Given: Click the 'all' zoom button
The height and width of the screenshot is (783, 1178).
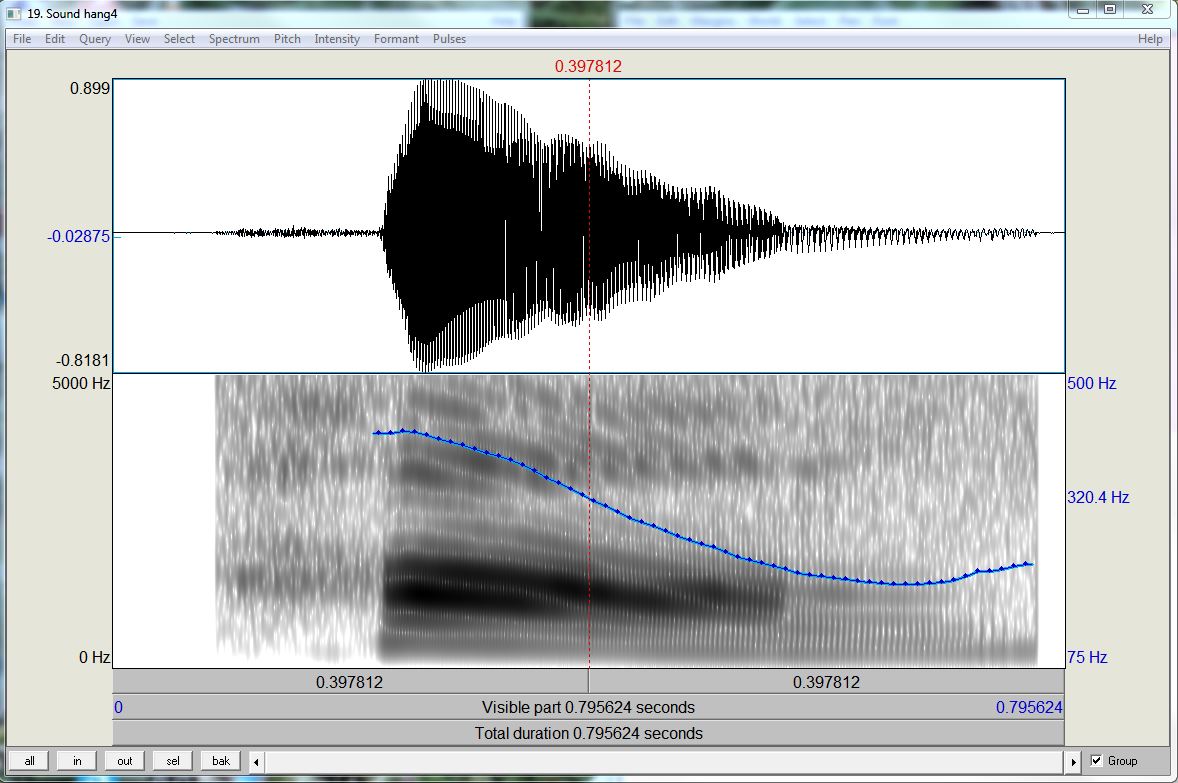Looking at the screenshot, I should pyautogui.click(x=29, y=761).
